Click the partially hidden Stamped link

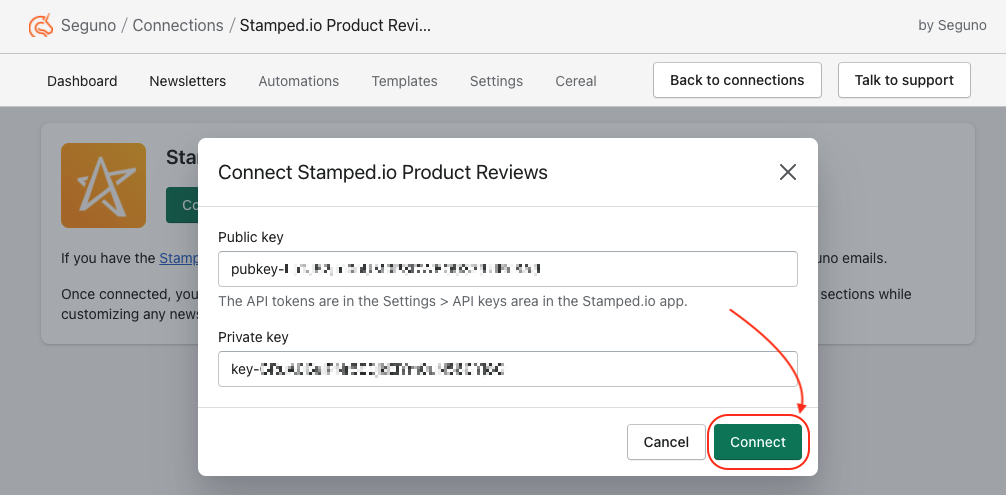coord(178,258)
